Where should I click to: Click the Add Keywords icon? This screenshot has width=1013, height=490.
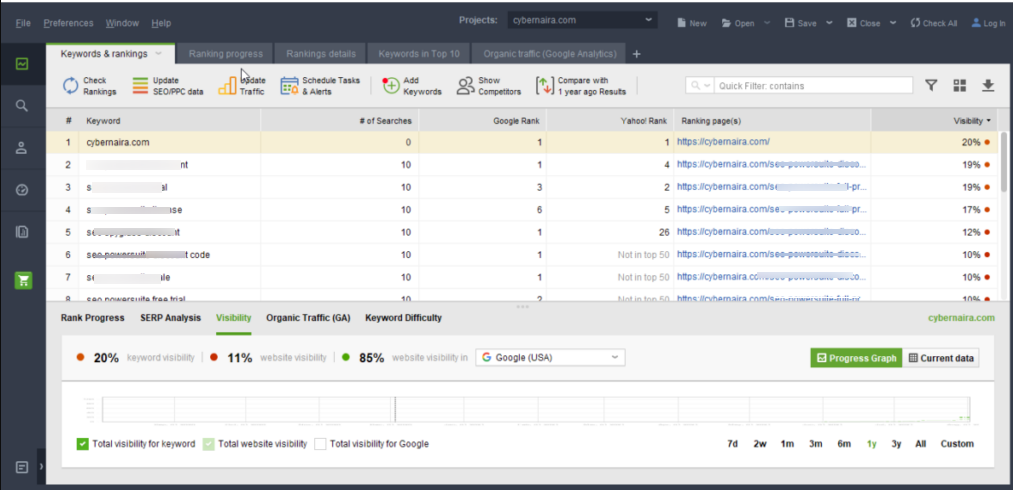391,86
